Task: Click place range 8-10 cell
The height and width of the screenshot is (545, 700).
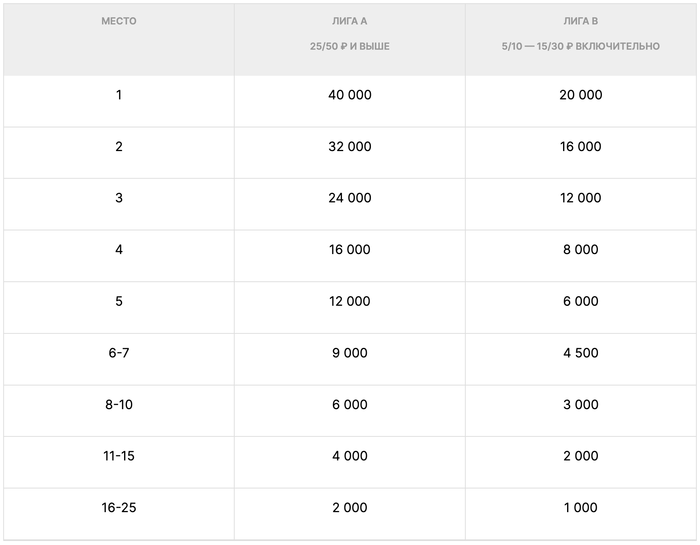Action: tap(119, 405)
